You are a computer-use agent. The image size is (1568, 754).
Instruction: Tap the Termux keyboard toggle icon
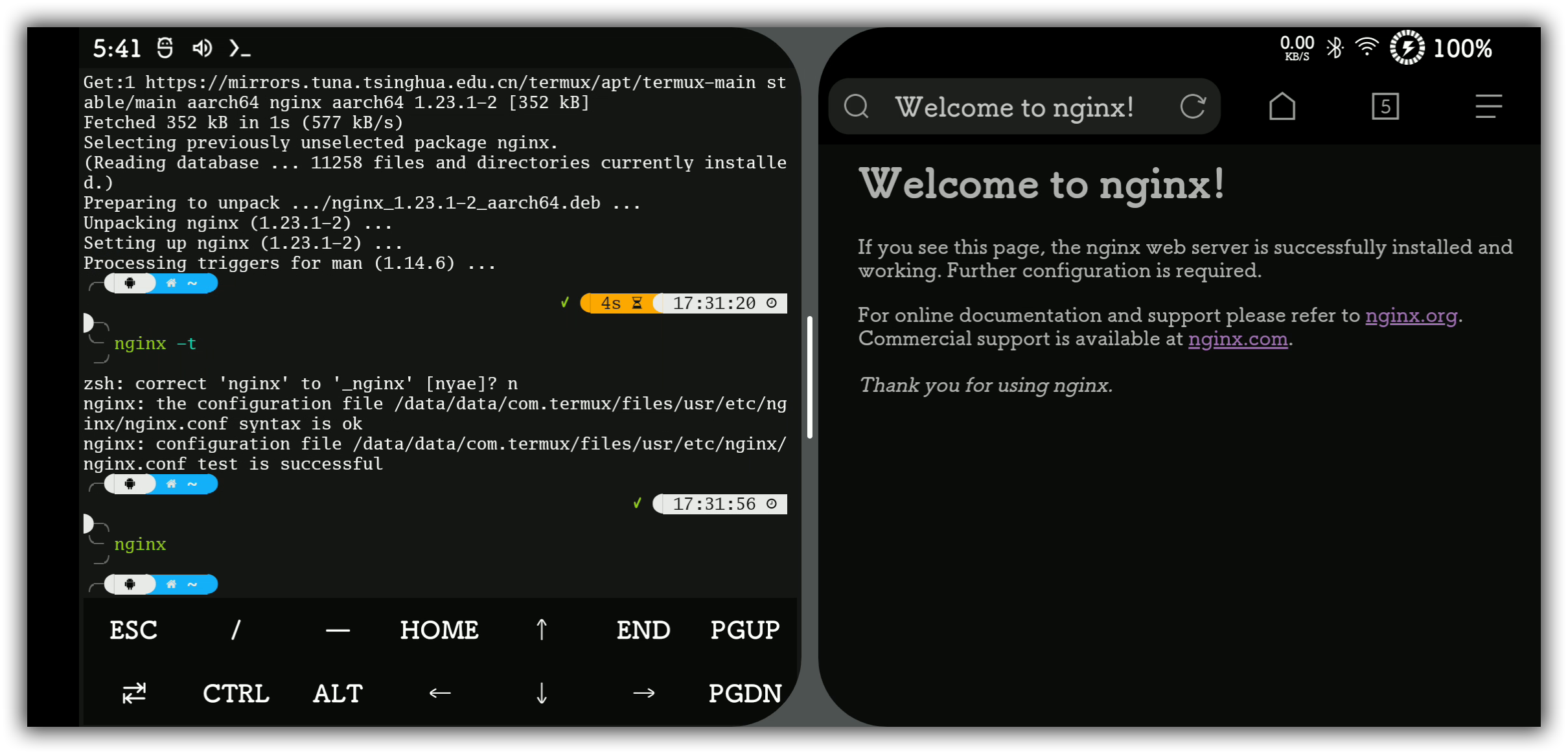click(134, 693)
